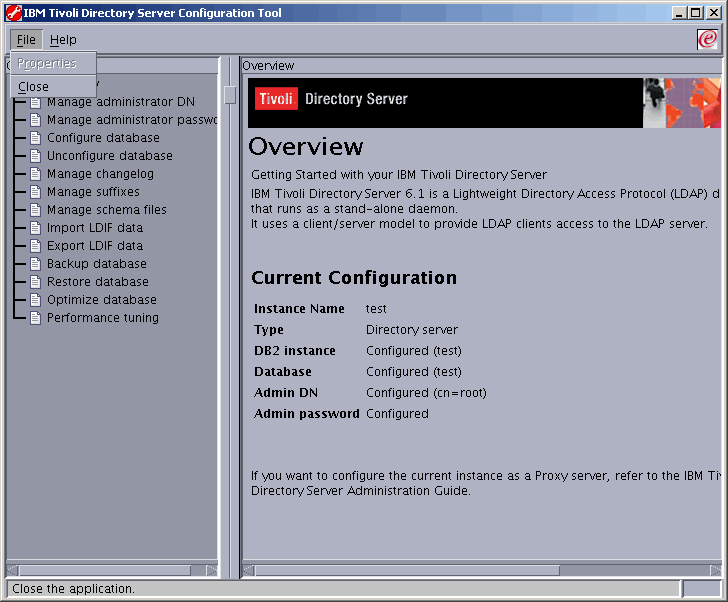Open Manage schema files task
The width and height of the screenshot is (728, 602).
(x=106, y=210)
